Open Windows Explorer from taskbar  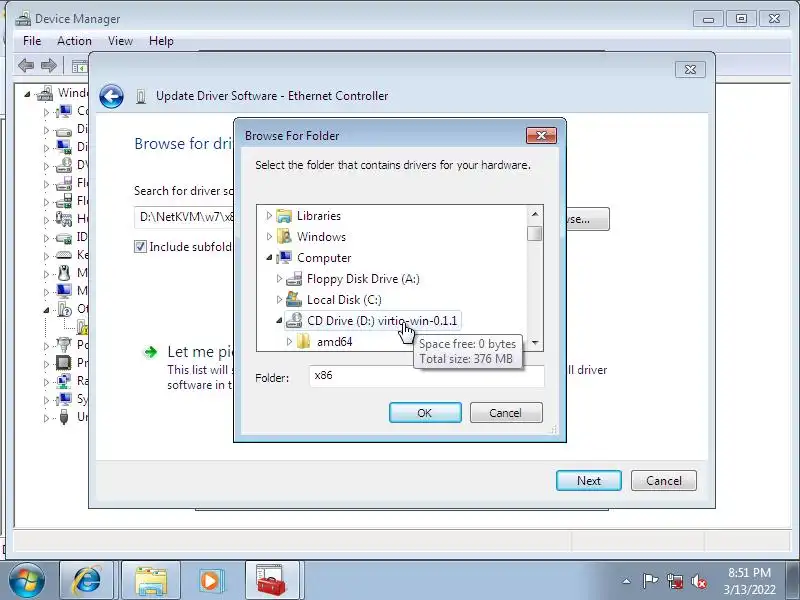(151, 581)
